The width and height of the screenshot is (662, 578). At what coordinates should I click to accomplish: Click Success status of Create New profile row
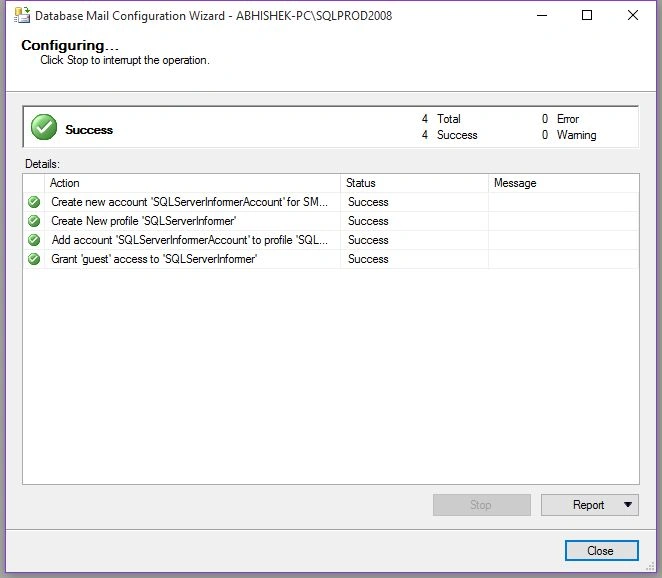(368, 221)
